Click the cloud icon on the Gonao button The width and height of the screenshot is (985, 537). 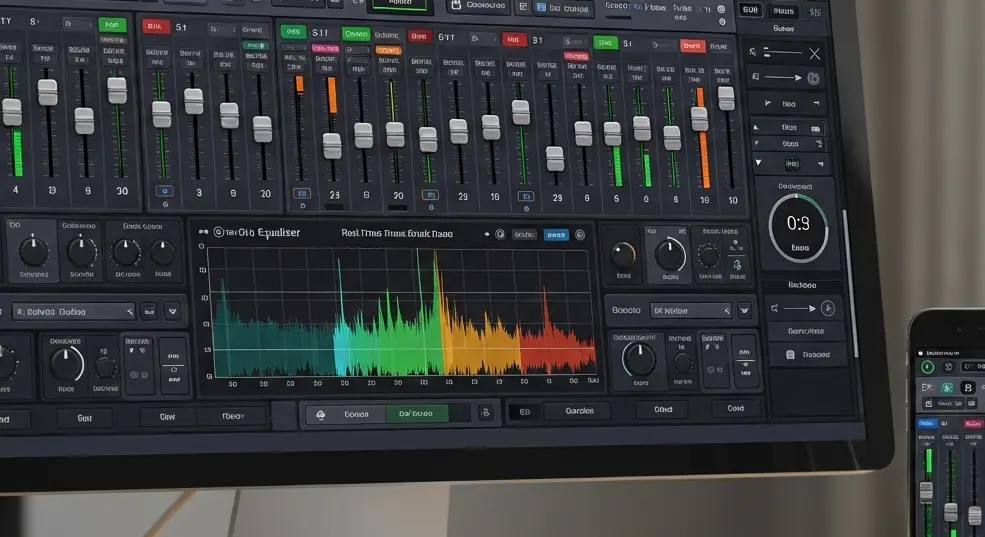coord(320,415)
